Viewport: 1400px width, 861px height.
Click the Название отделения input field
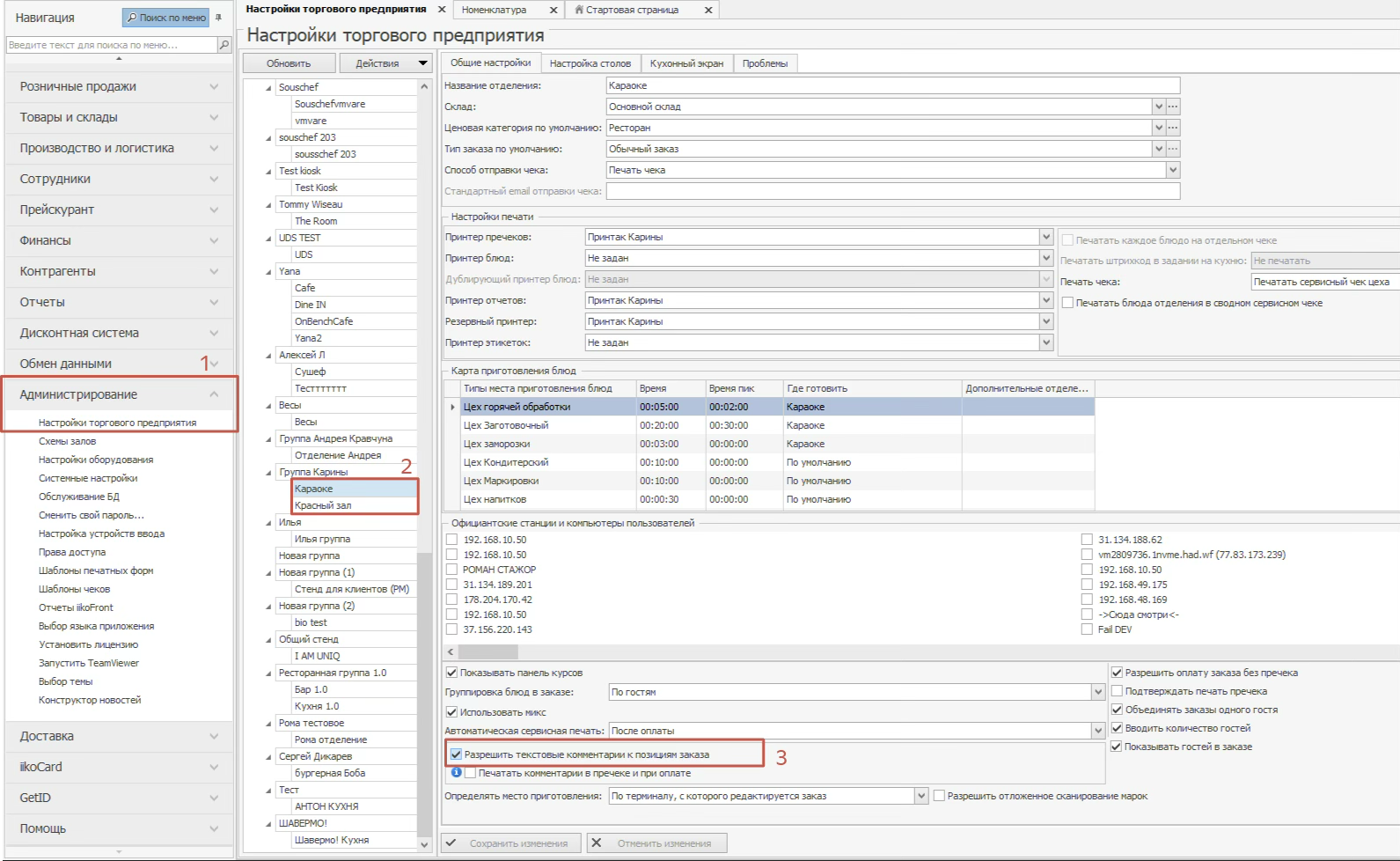(x=892, y=85)
